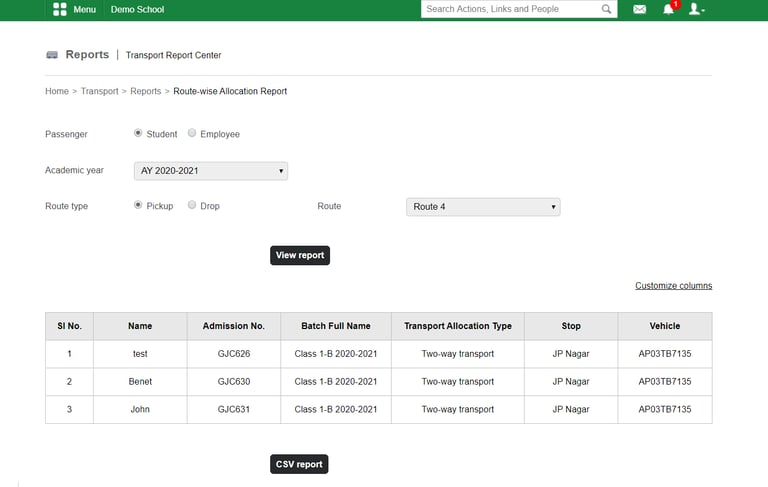Open Customize columns link

(x=673, y=286)
